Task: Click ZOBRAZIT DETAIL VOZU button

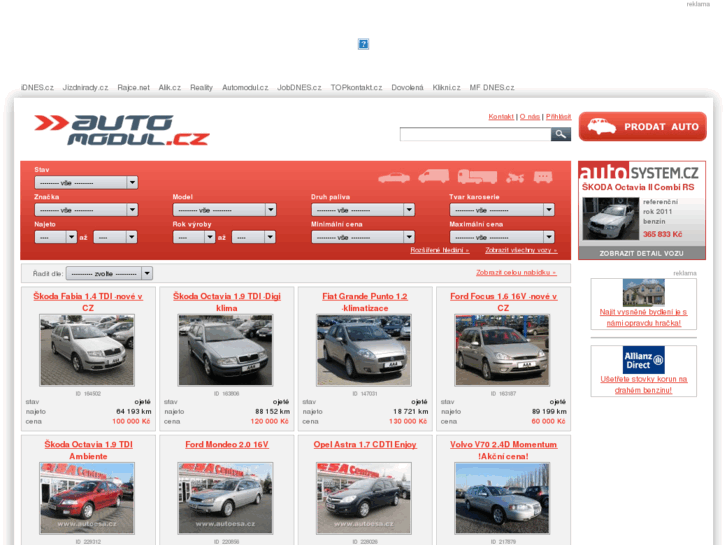Action: [x=642, y=253]
